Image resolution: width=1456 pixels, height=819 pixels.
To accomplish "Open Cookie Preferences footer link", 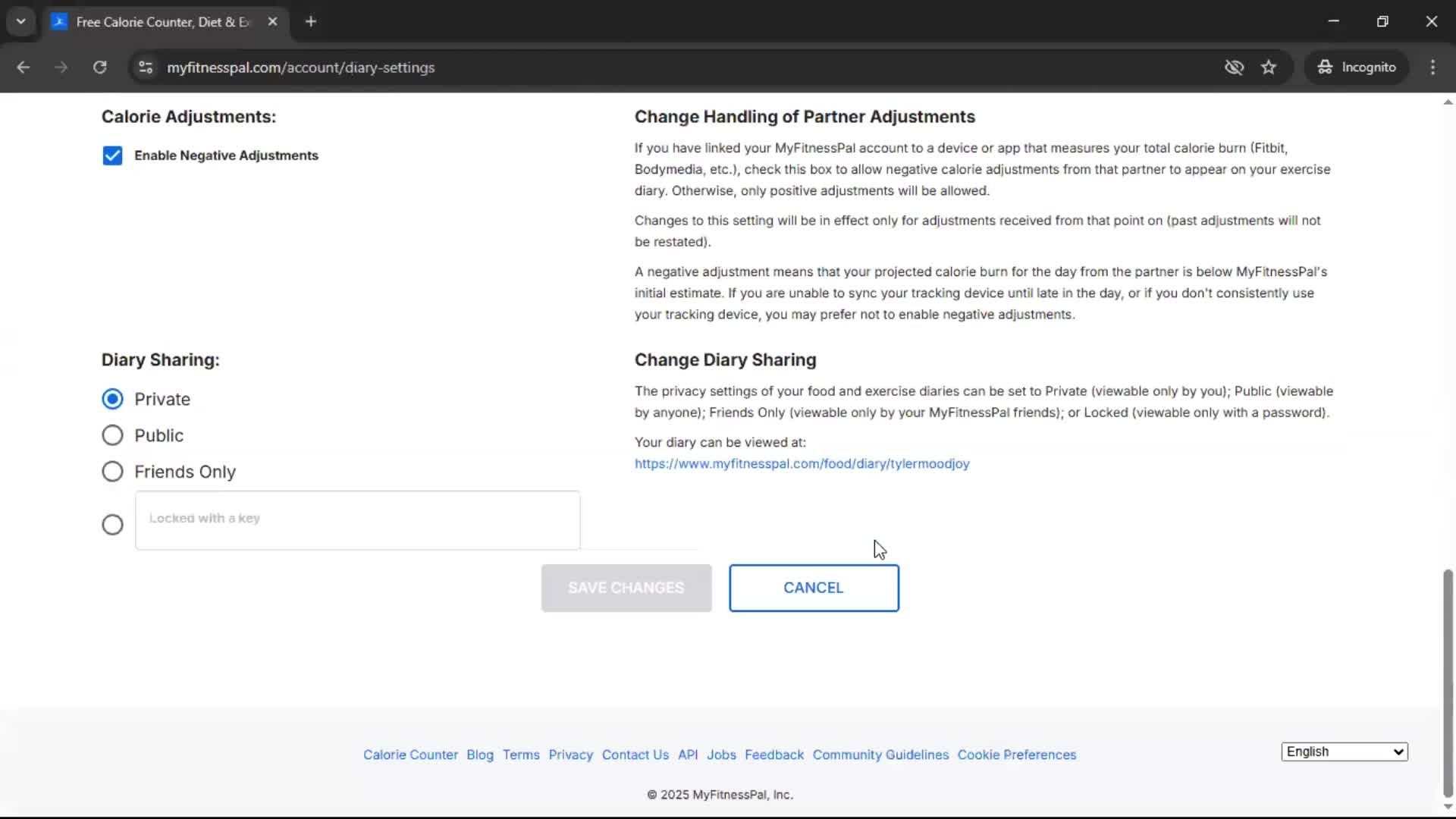I will point(1016,755).
